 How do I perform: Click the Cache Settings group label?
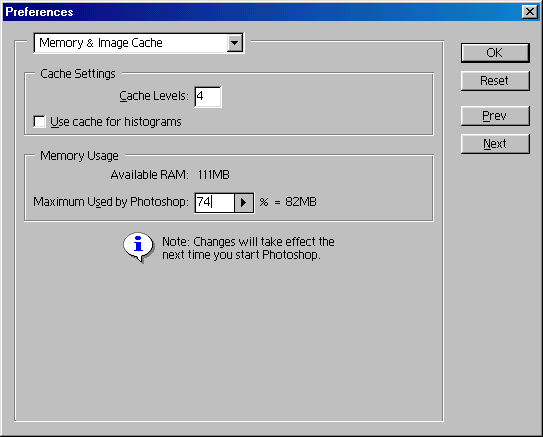[78, 74]
